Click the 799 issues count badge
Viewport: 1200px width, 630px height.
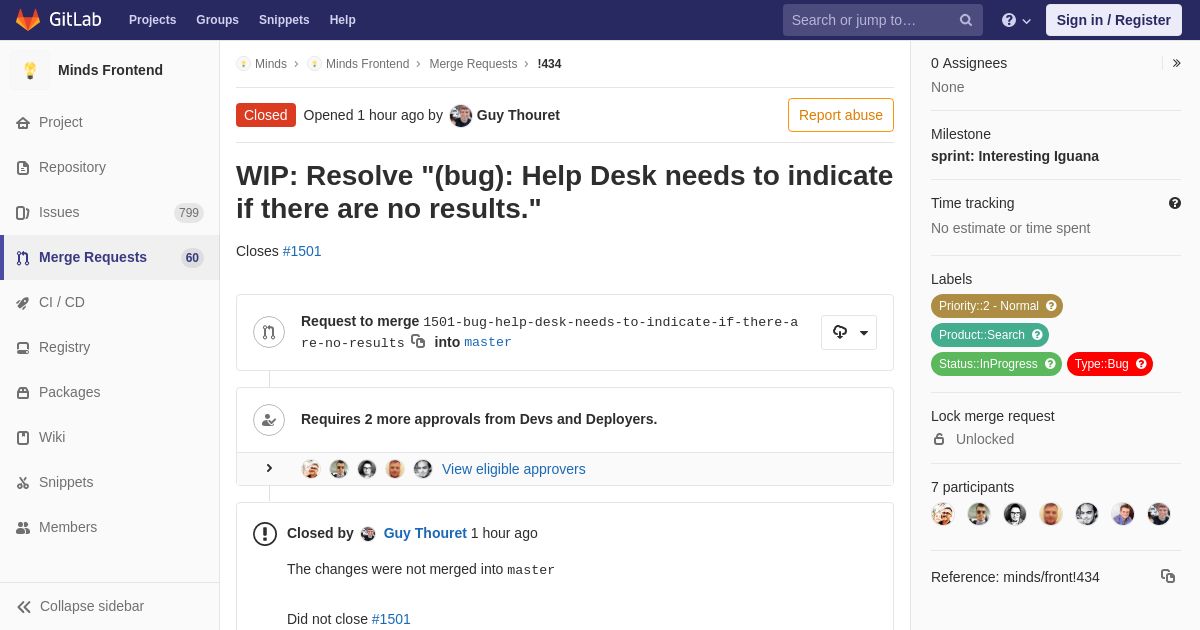189,213
